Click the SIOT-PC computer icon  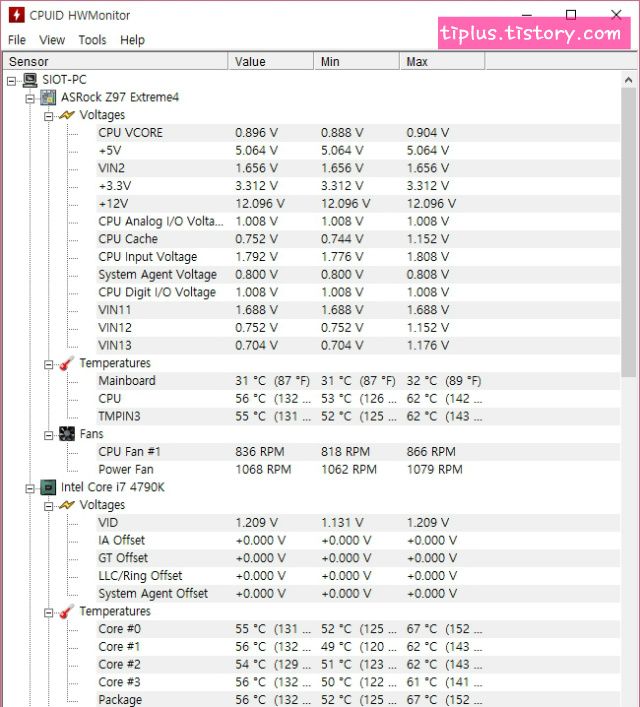[x=30, y=80]
